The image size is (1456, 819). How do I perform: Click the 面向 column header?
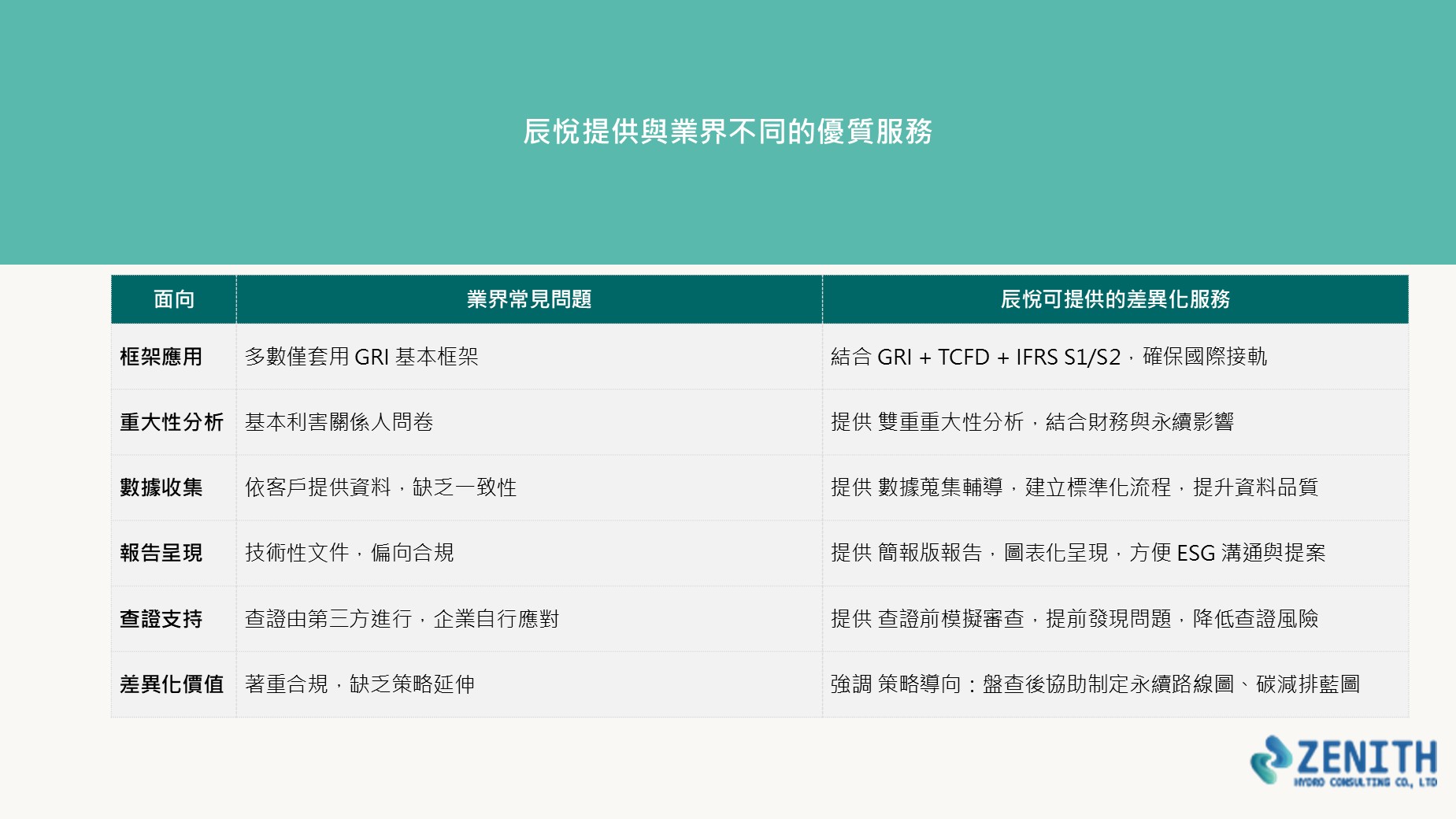174,299
